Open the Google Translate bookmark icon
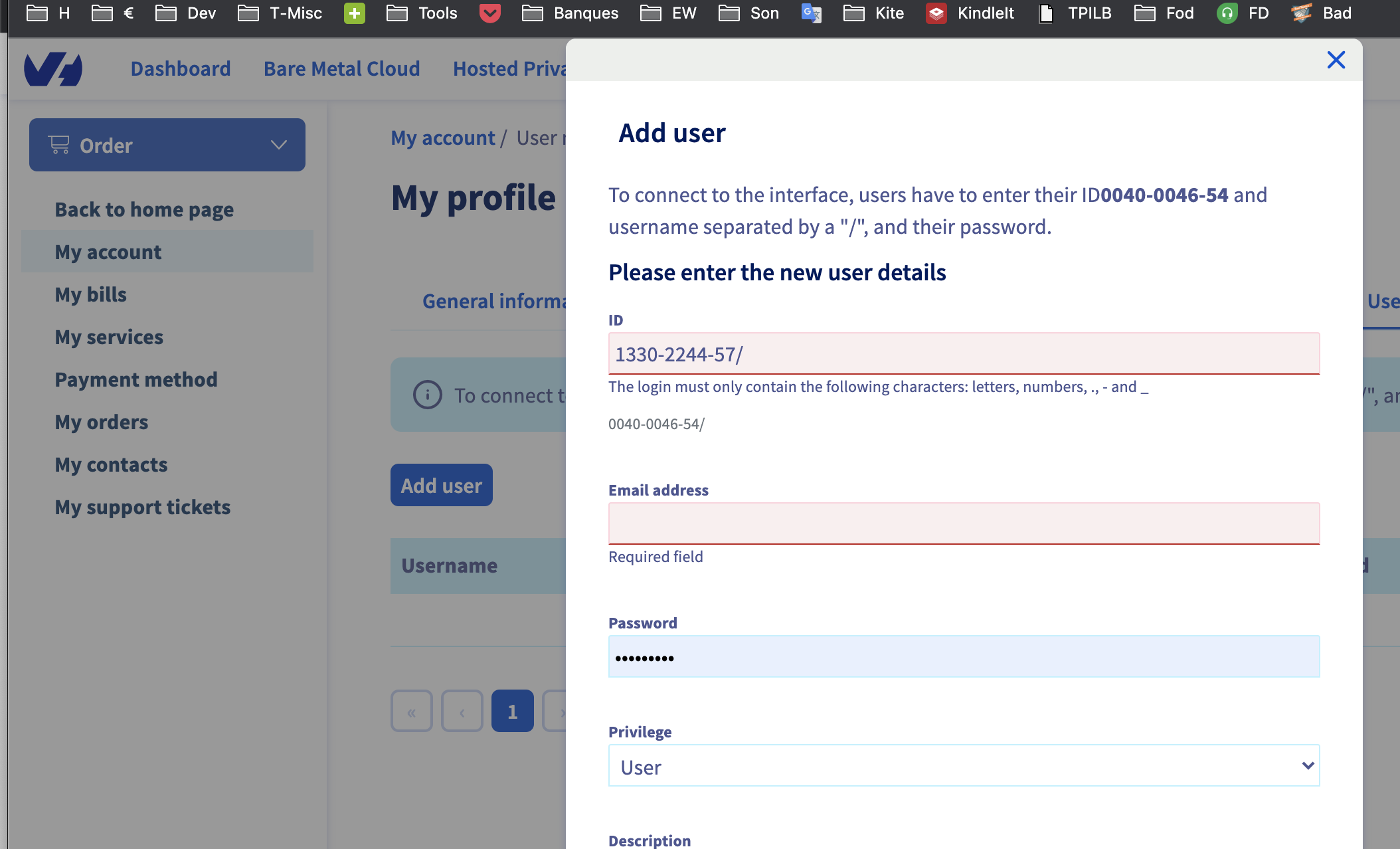The width and height of the screenshot is (1400, 849). 811,13
